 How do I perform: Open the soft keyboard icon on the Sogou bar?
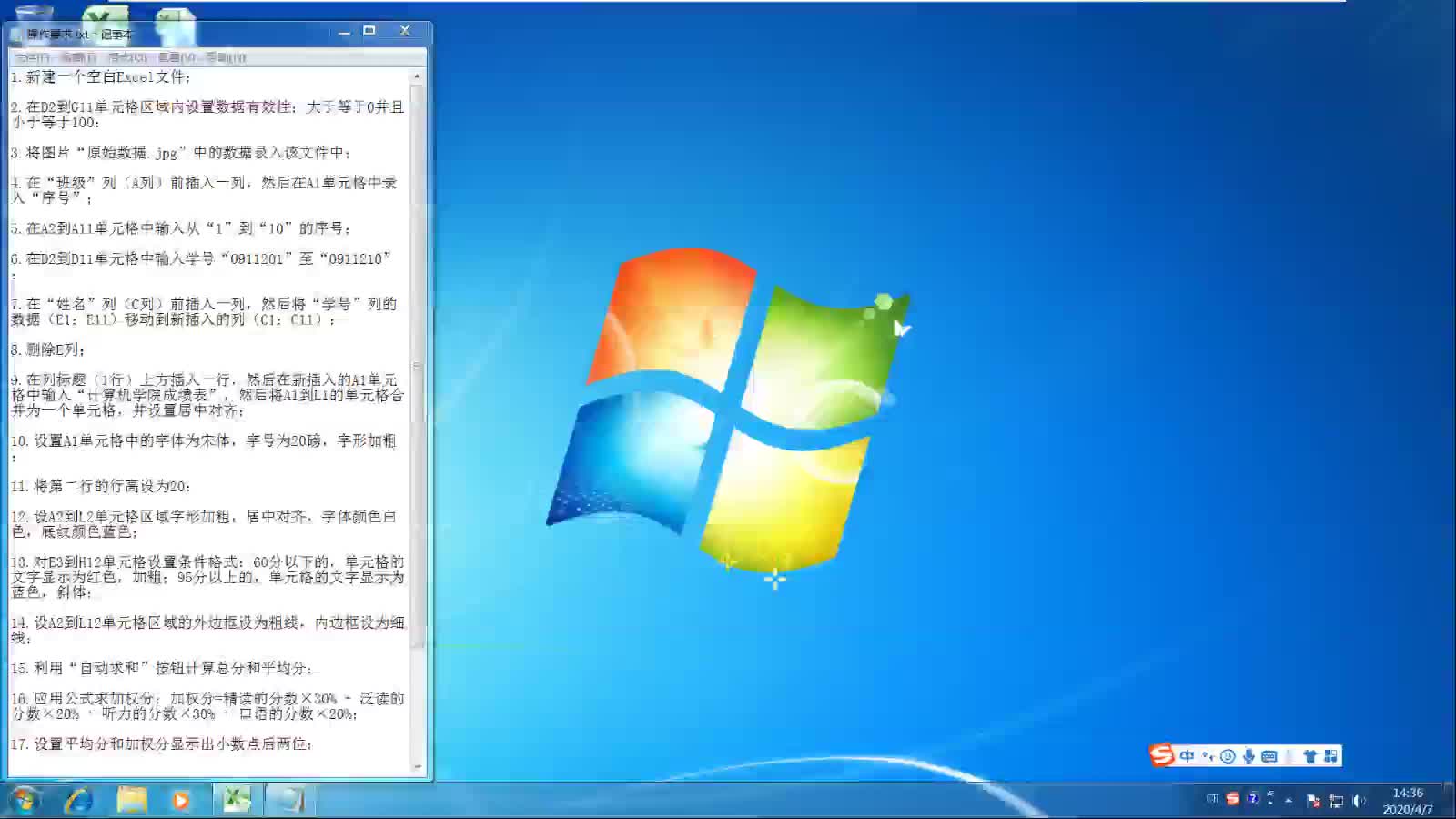coord(1269,755)
